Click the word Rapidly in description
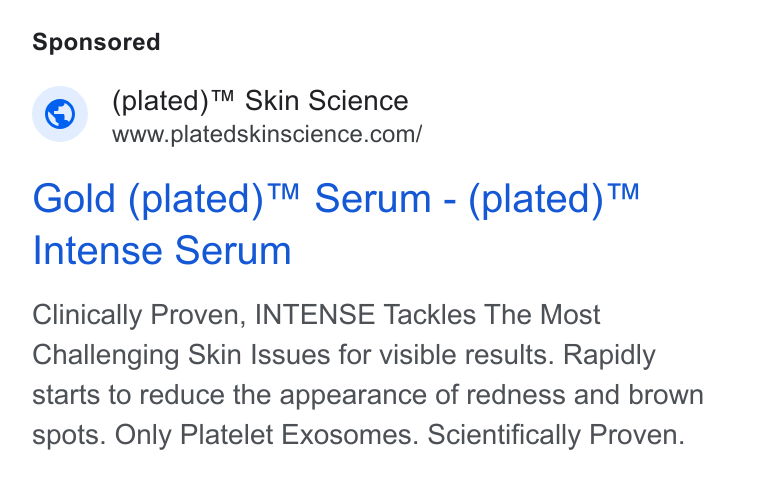The height and width of the screenshot is (478, 760). pos(609,355)
